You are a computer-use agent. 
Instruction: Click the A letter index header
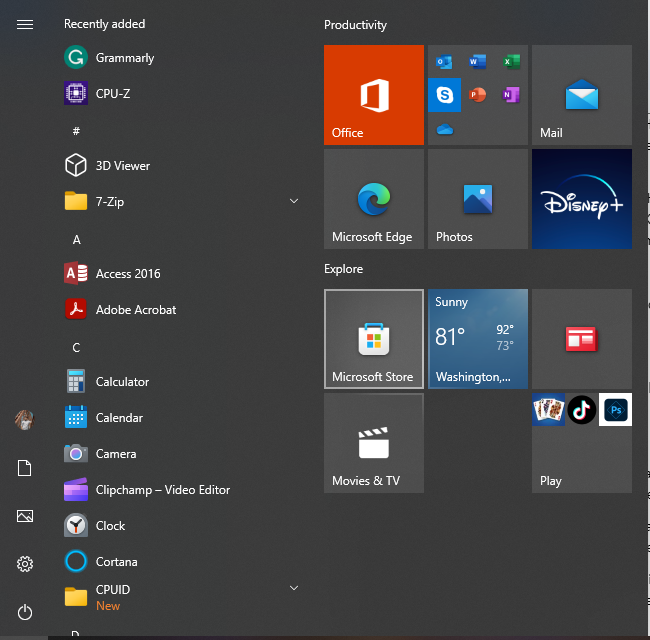pyautogui.click(x=77, y=240)
